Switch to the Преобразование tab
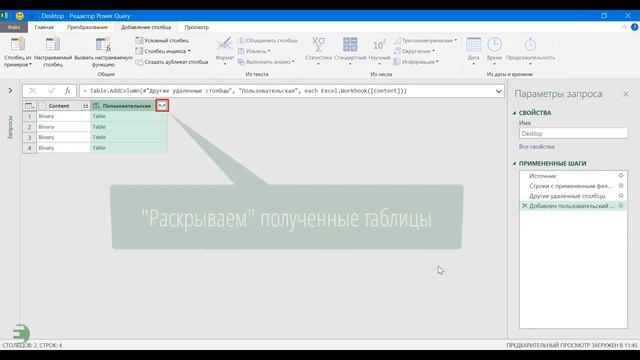 pos(87,27)
